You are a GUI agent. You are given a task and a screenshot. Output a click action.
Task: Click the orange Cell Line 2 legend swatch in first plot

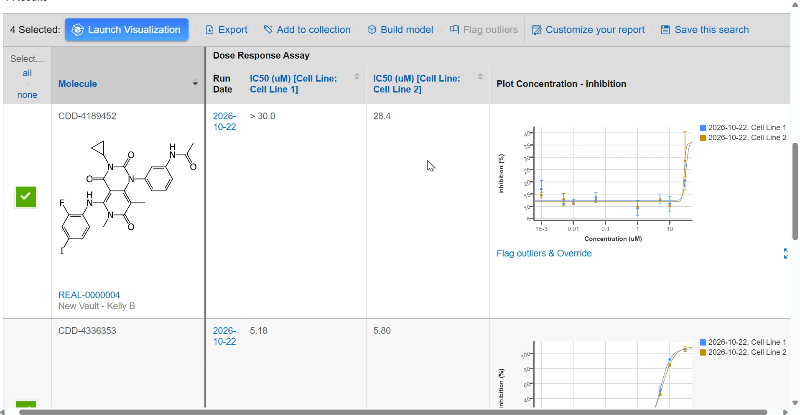click(x=703, y=138)
